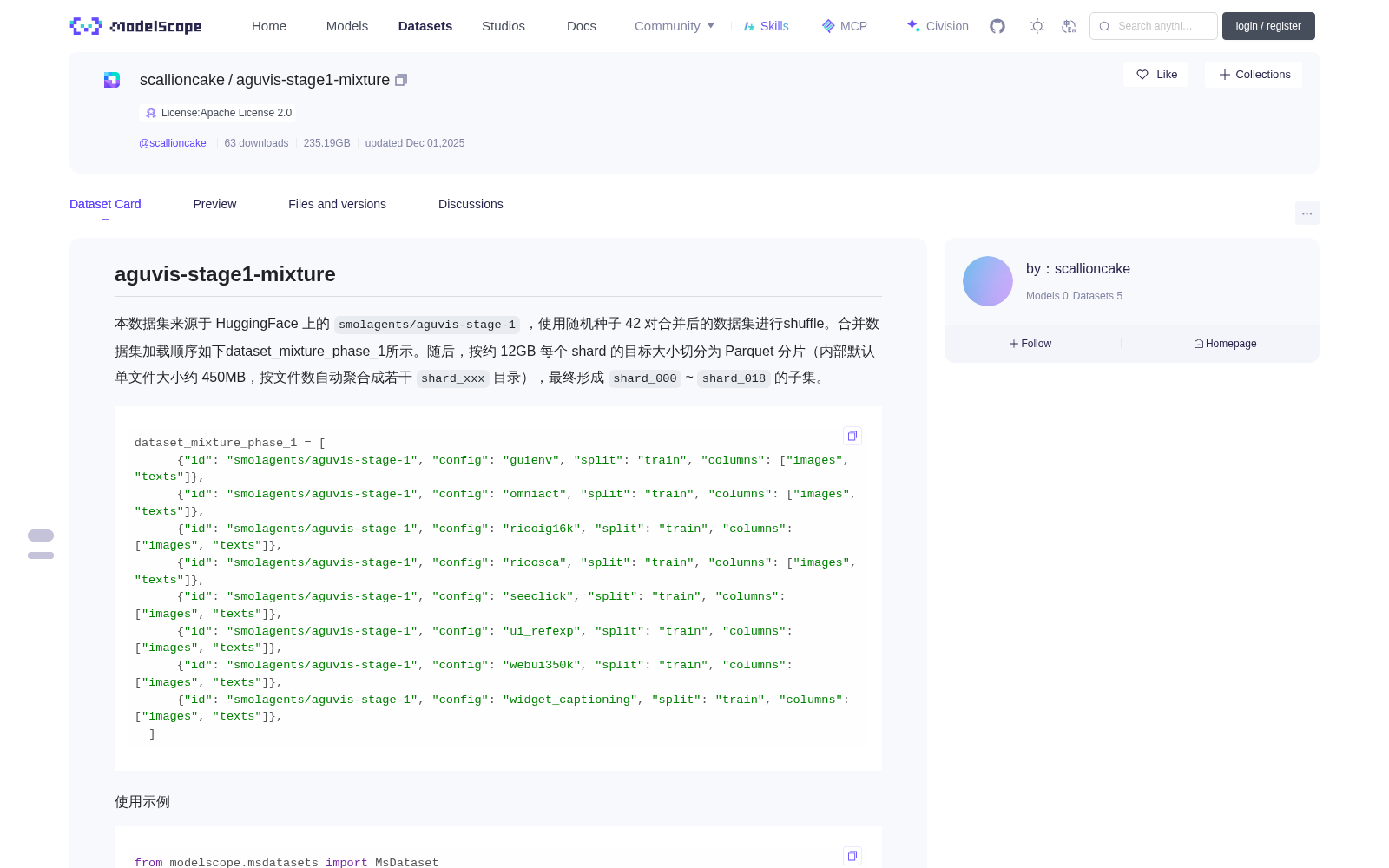Follow the author scallioncake

1030,344
